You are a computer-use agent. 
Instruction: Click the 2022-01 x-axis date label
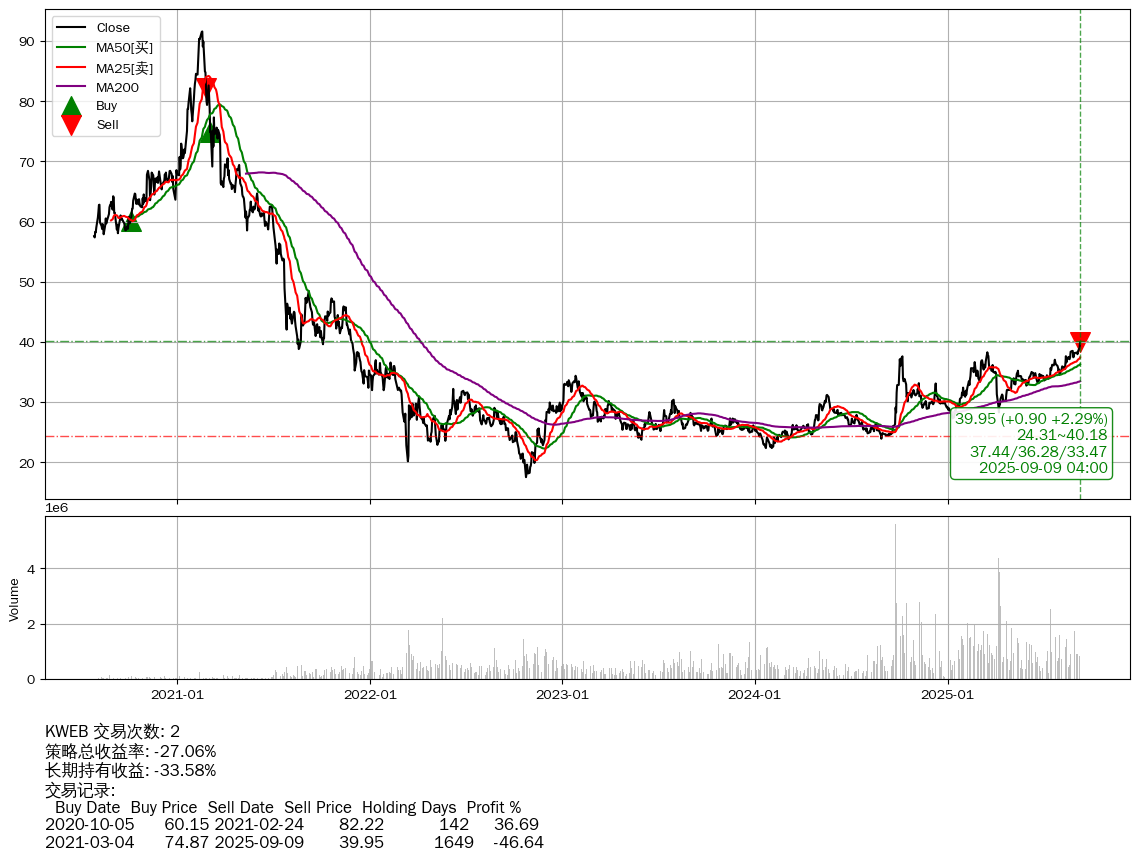[370, 694]
